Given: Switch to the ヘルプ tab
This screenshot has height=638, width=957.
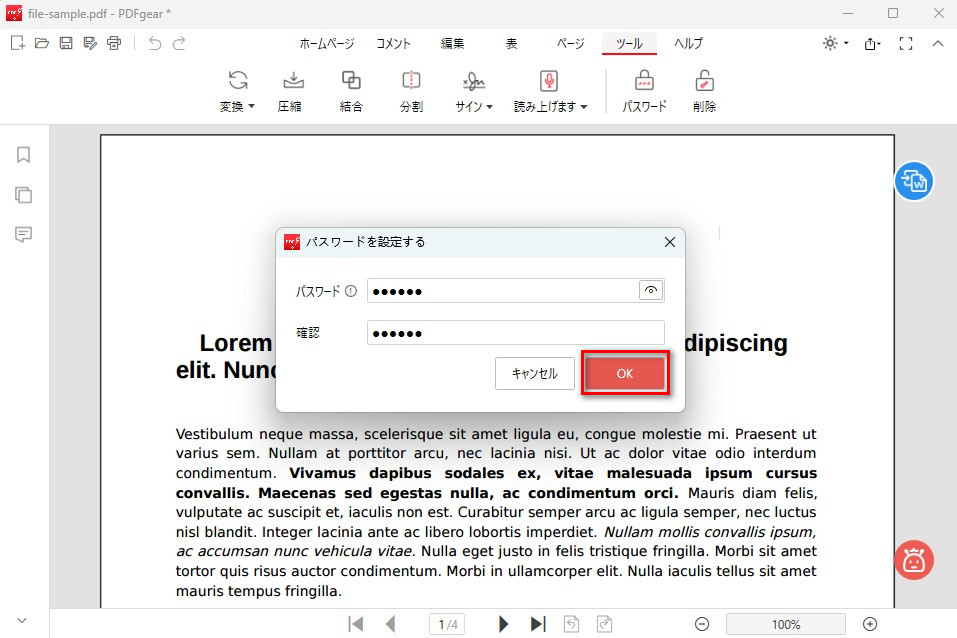Looking at the screenshot, I should (x=688, y=43).
